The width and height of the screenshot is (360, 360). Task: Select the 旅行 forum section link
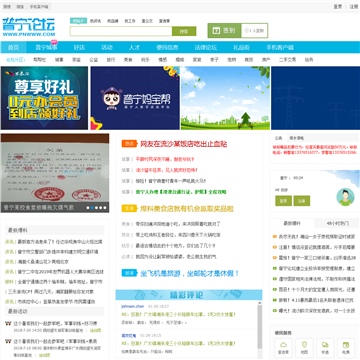click(x=111, y=60)
